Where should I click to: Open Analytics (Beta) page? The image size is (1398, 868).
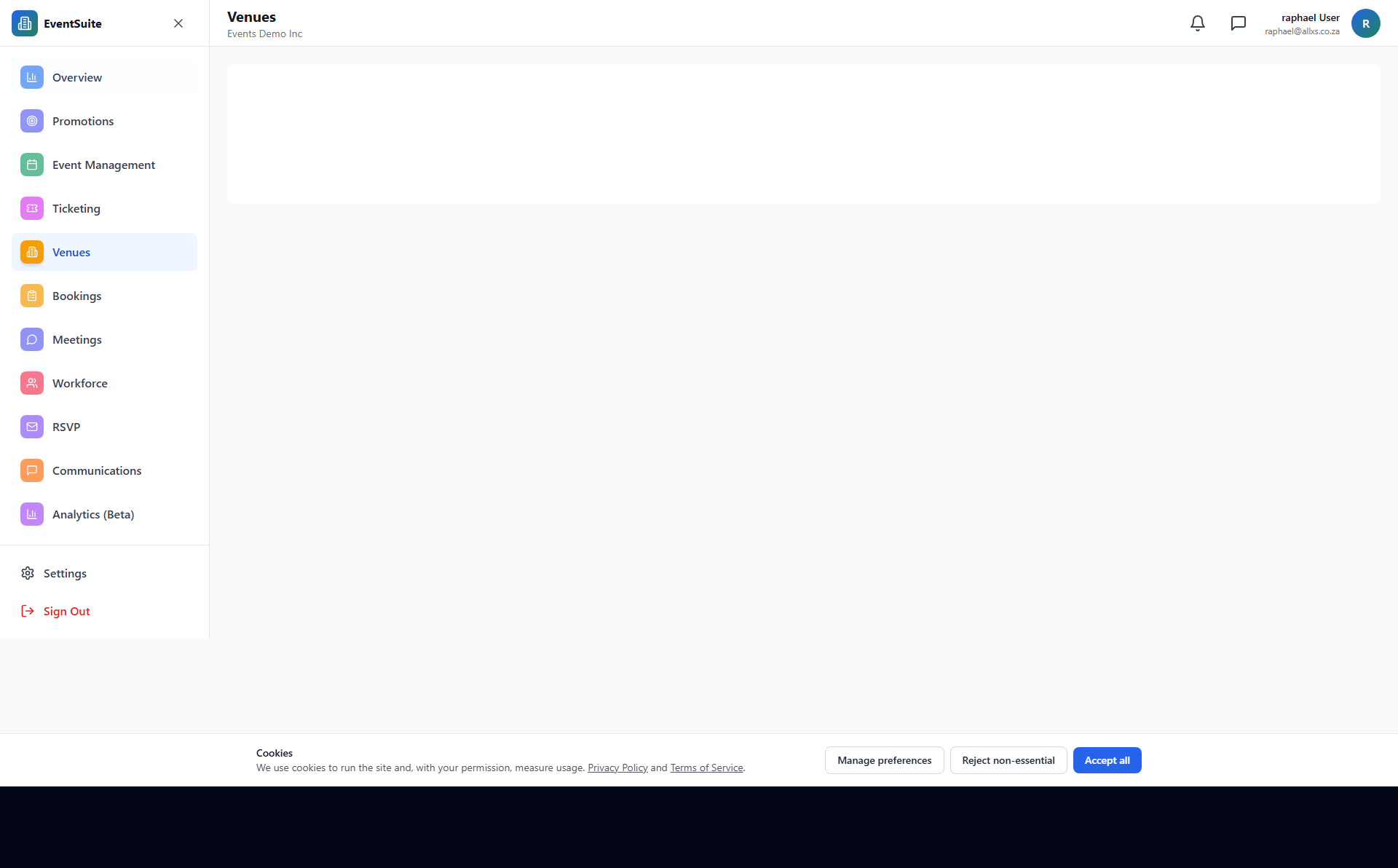tap(93, 515)
